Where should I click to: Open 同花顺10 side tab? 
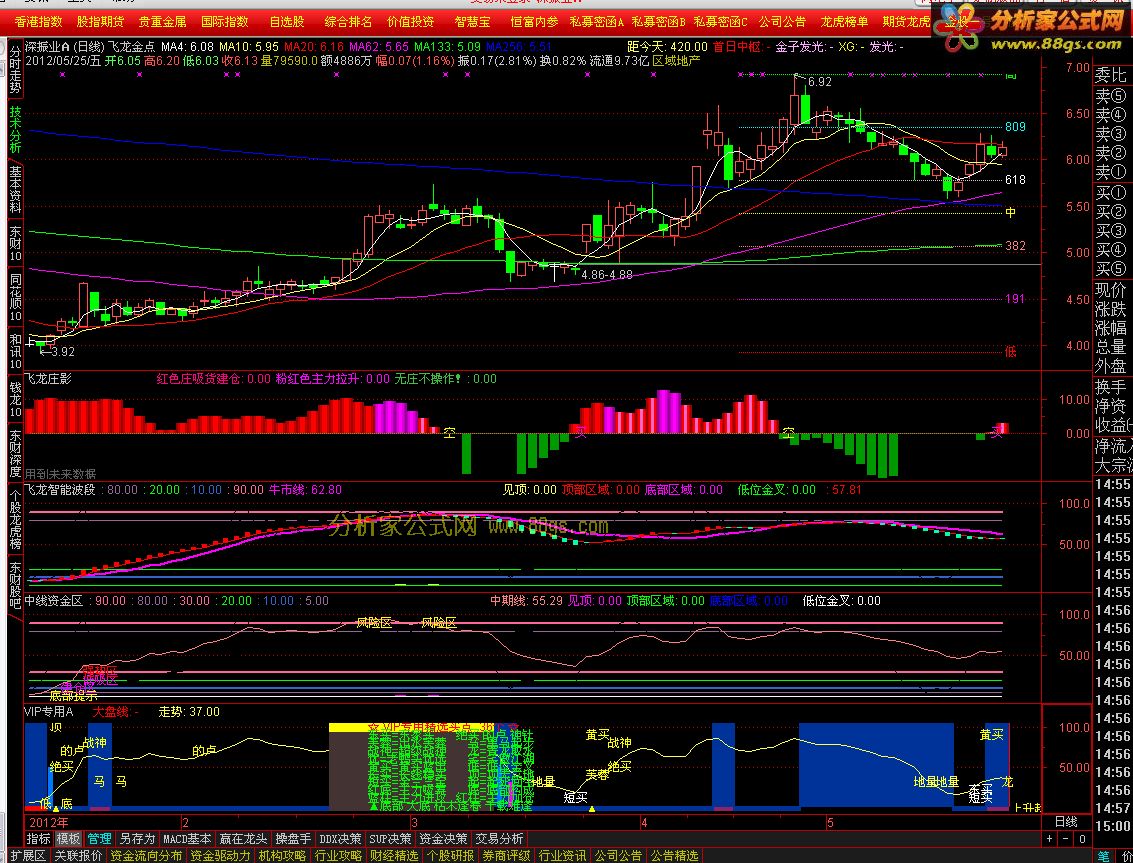click(x=15, y=298)
